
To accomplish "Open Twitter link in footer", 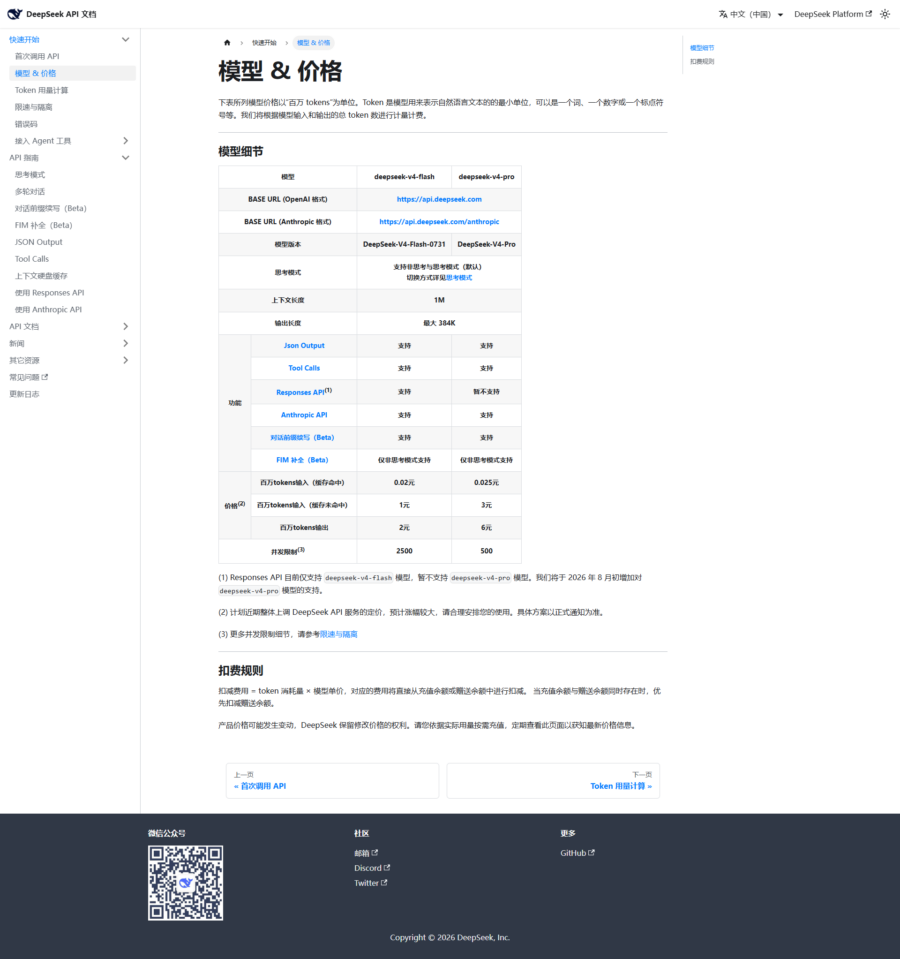I will [371, 883].
